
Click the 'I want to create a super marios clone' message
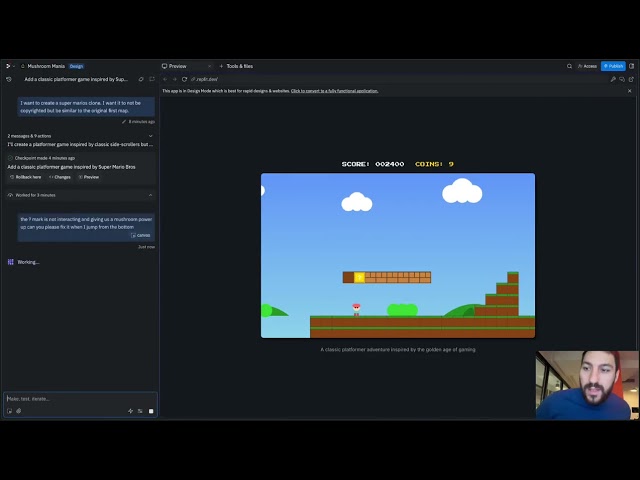click(86, 107)
